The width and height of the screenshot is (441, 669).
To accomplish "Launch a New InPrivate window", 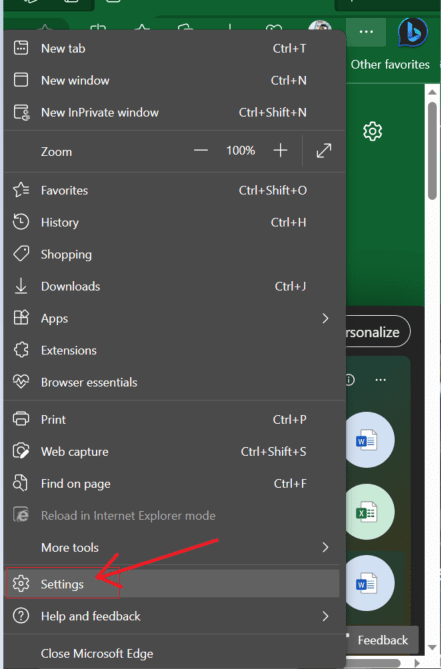I will (x=174, y=112).
